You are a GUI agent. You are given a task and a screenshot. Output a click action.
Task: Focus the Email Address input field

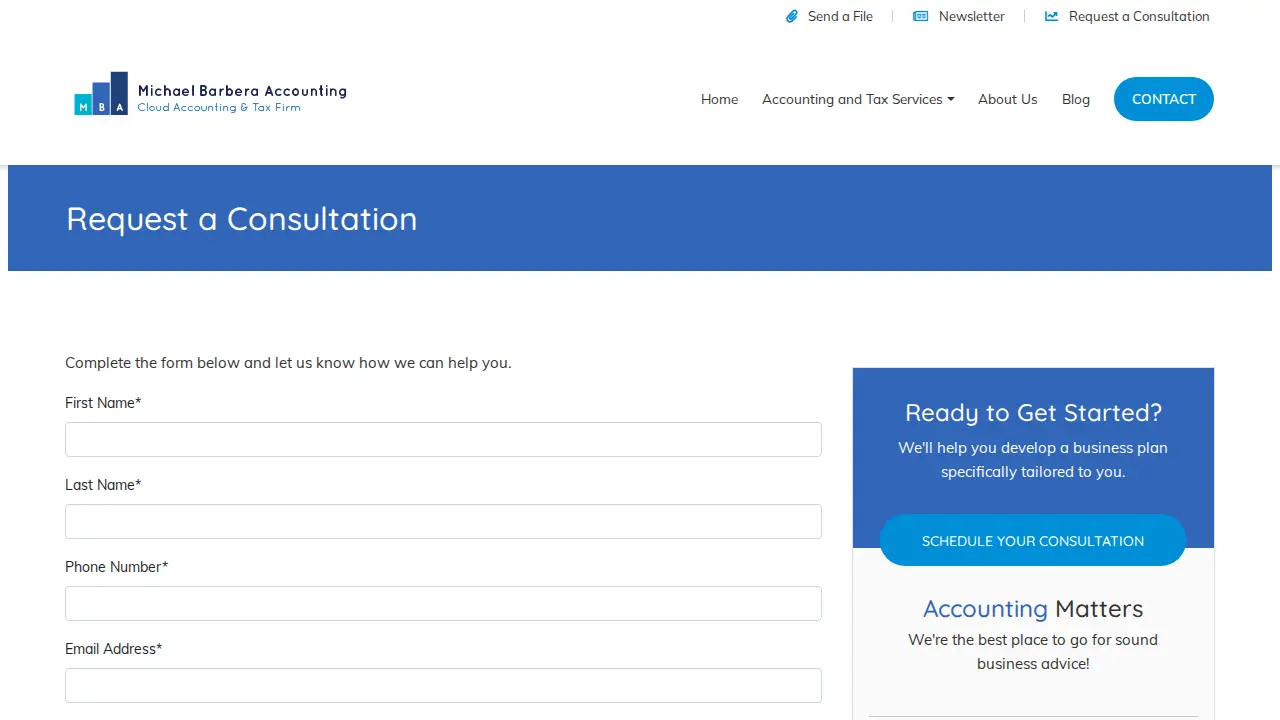click(x=443, y=685)
